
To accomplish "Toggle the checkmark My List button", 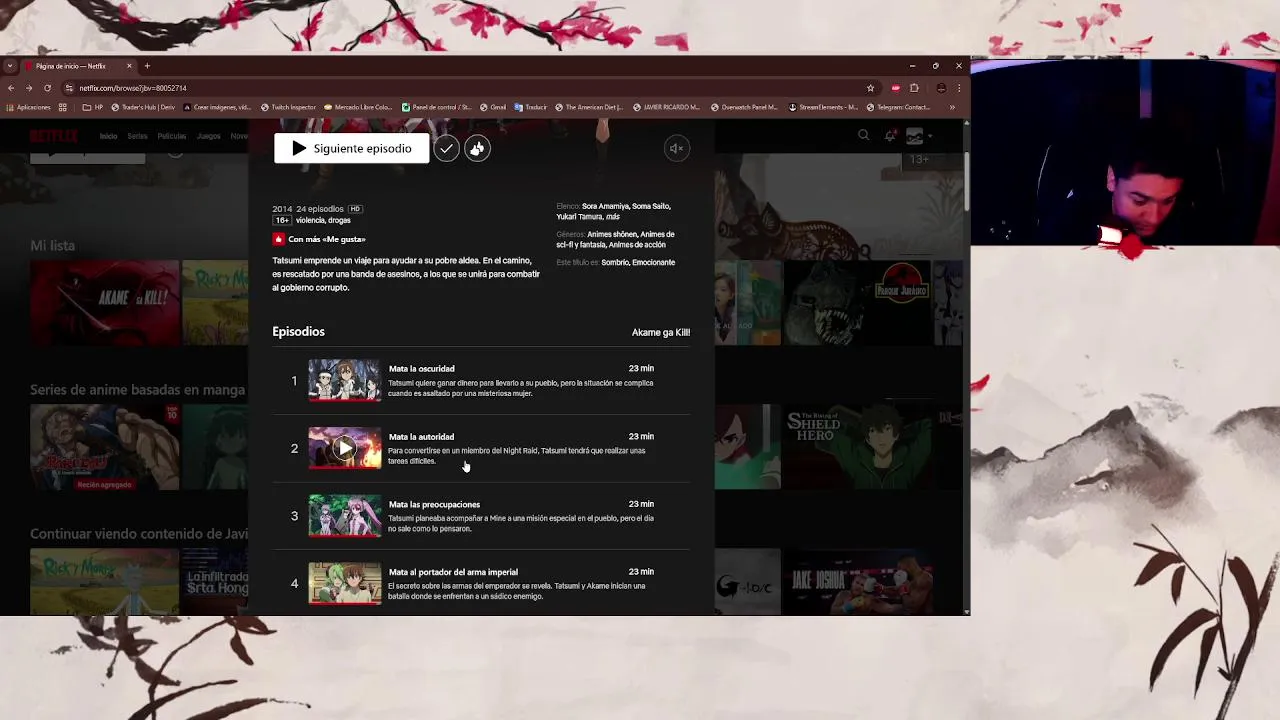I will [446, 148].
